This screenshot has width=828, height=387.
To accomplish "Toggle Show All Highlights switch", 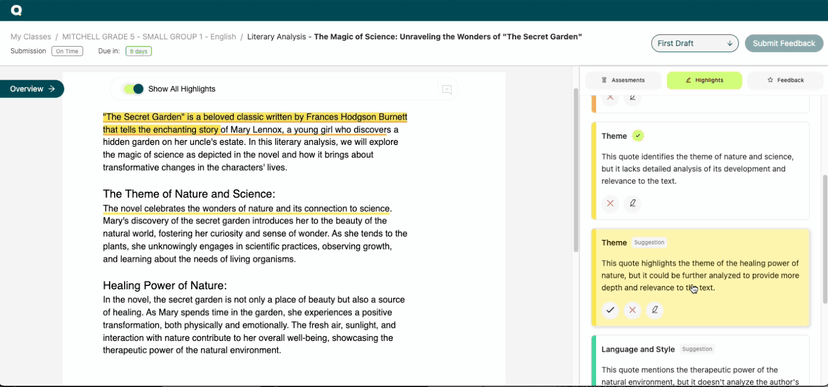I will click(x=133, y=89).
